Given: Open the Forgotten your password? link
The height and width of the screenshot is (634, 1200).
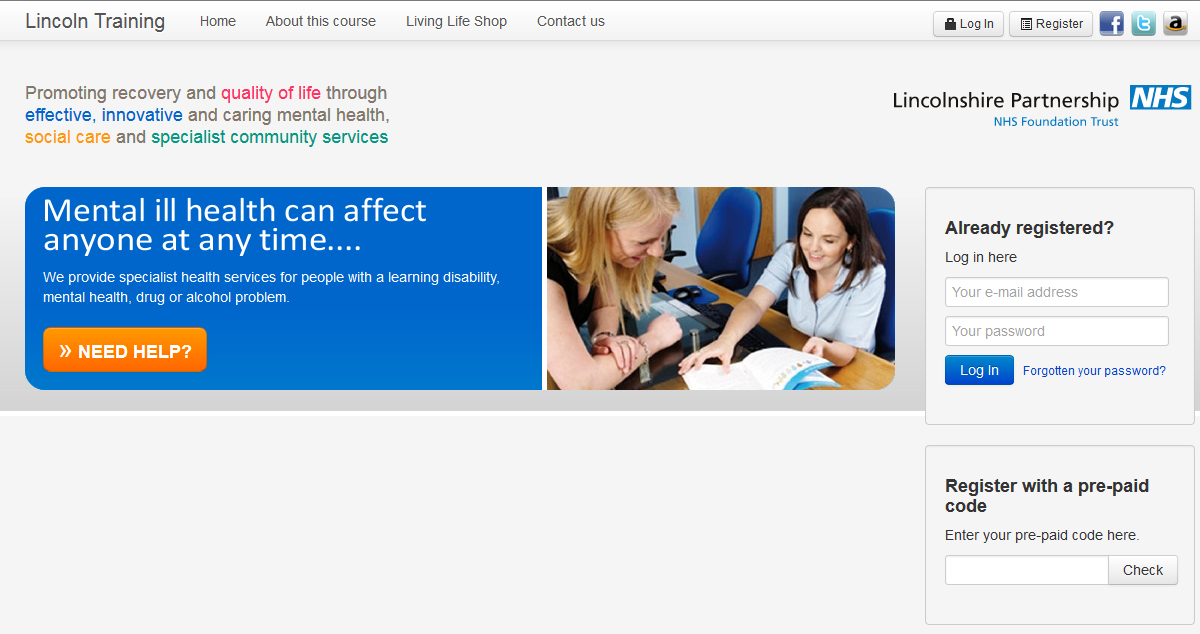Looking at the screenshot, I should 1094,371.
